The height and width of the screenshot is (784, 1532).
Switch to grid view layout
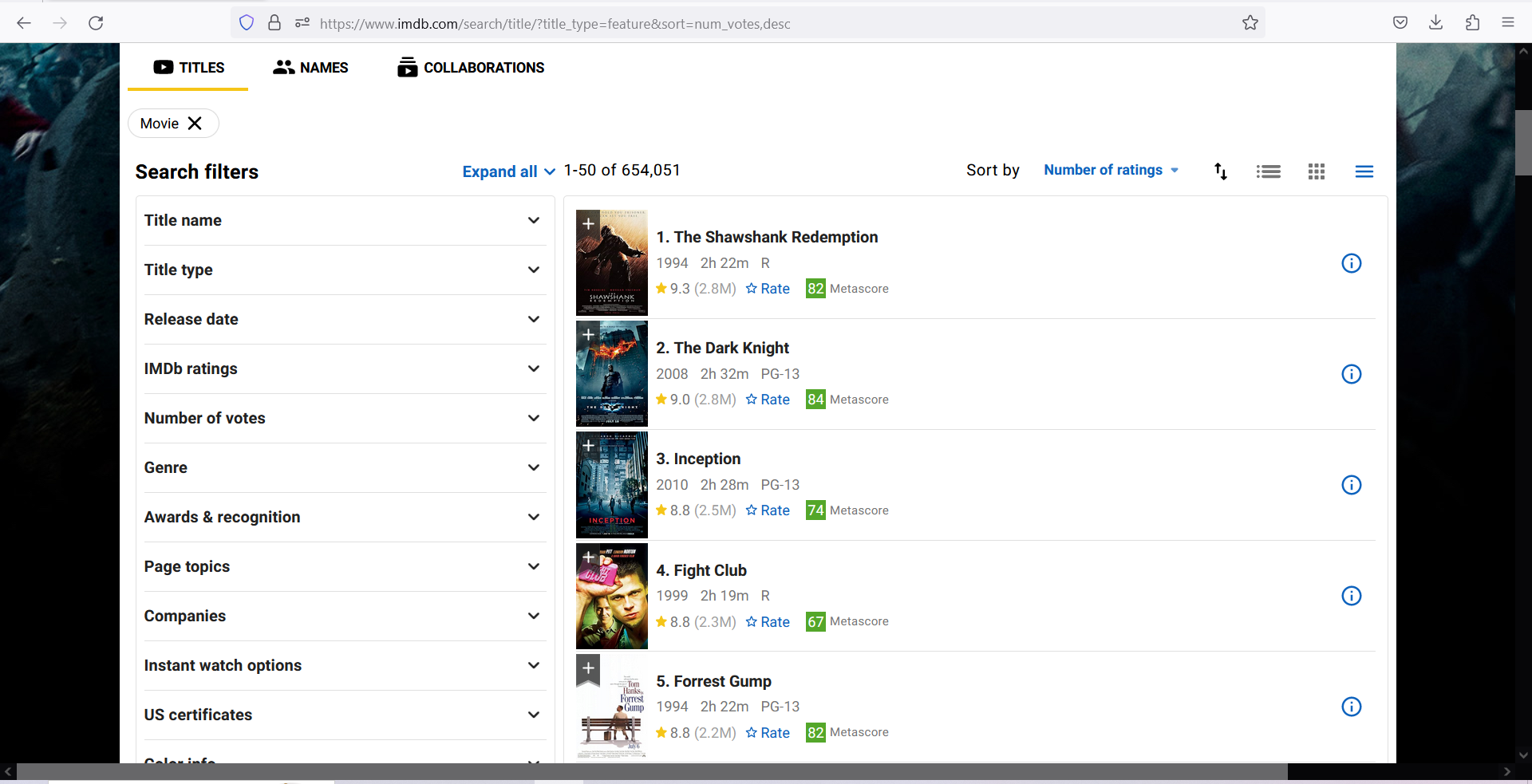[1316, 171]
